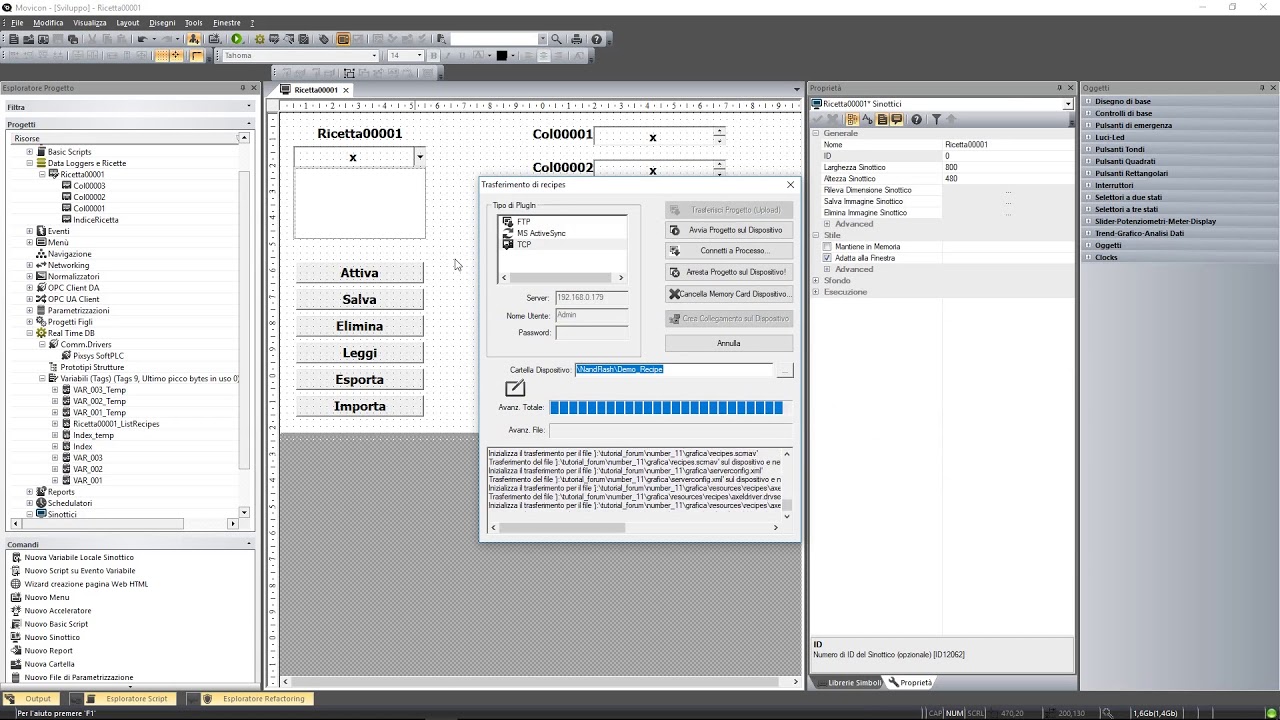Click Connetti a Processo button
The image size is (1280, 720).
(x=729, y=251)
